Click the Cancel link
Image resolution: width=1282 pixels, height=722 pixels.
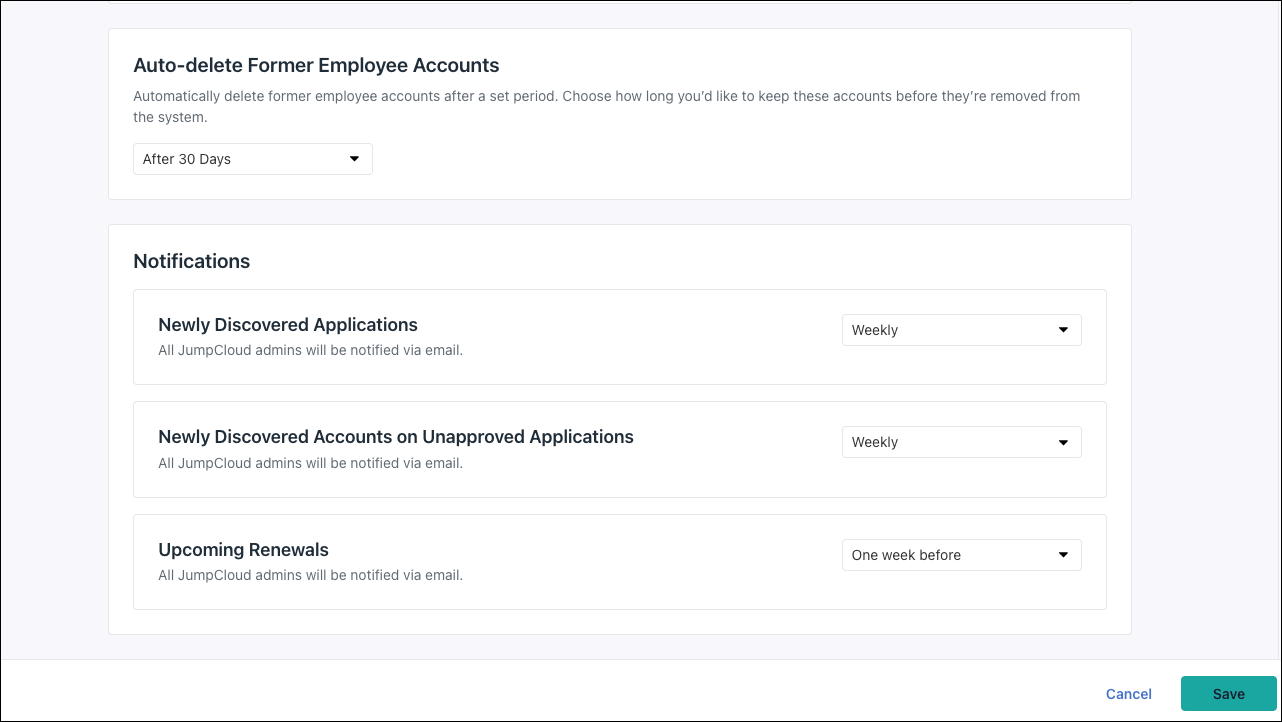[x=1128, y=693]
